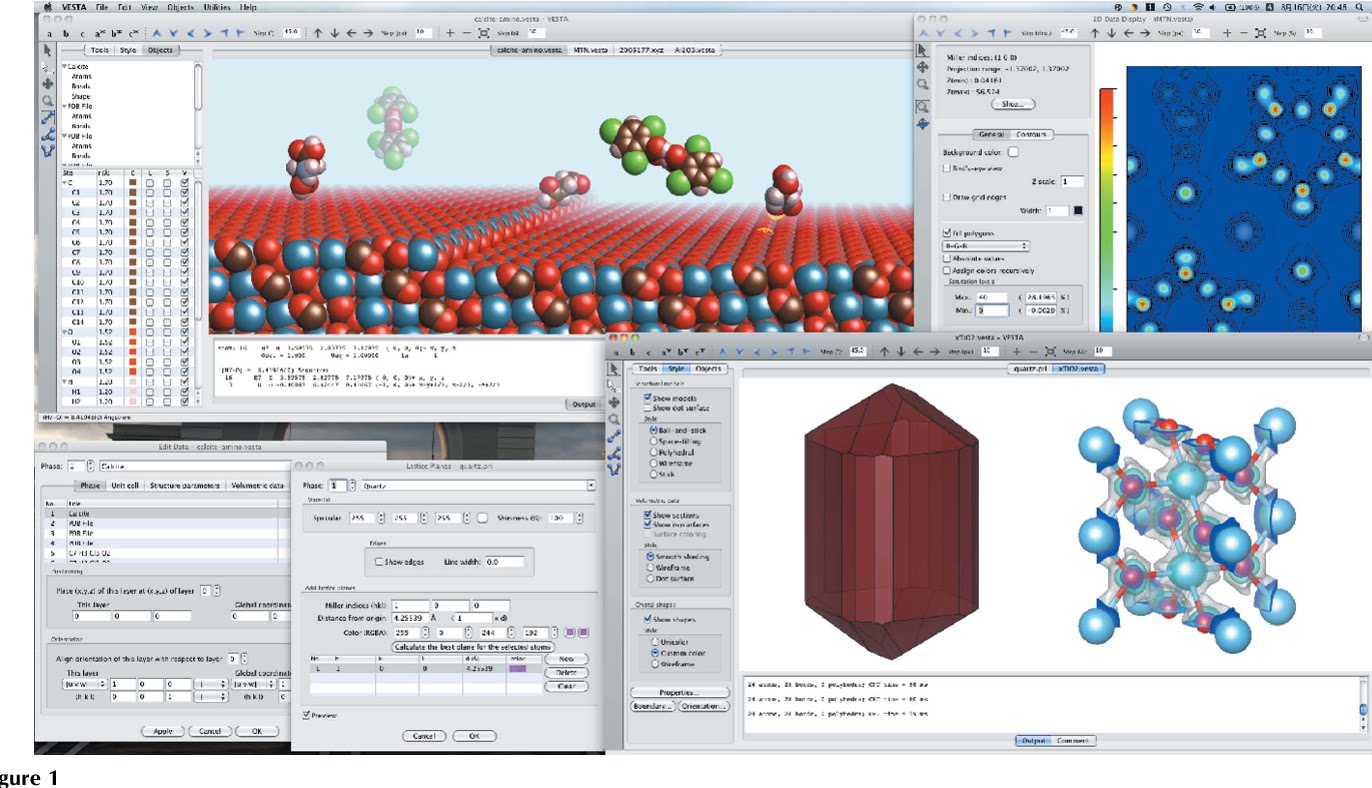
Task: Select Polyhedral style radio button
Action: [654, 452]
